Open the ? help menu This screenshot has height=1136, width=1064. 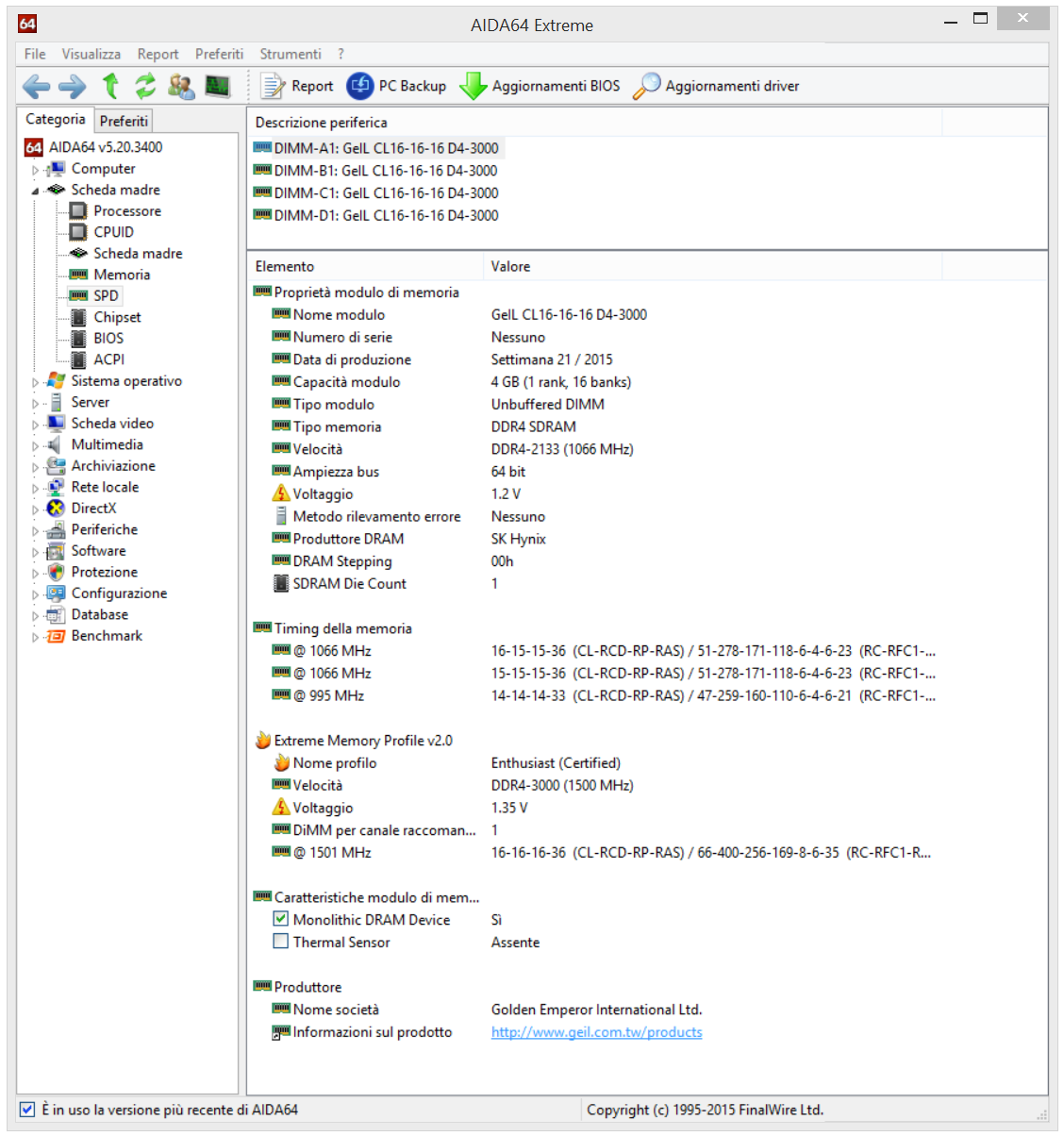(341, 54)
